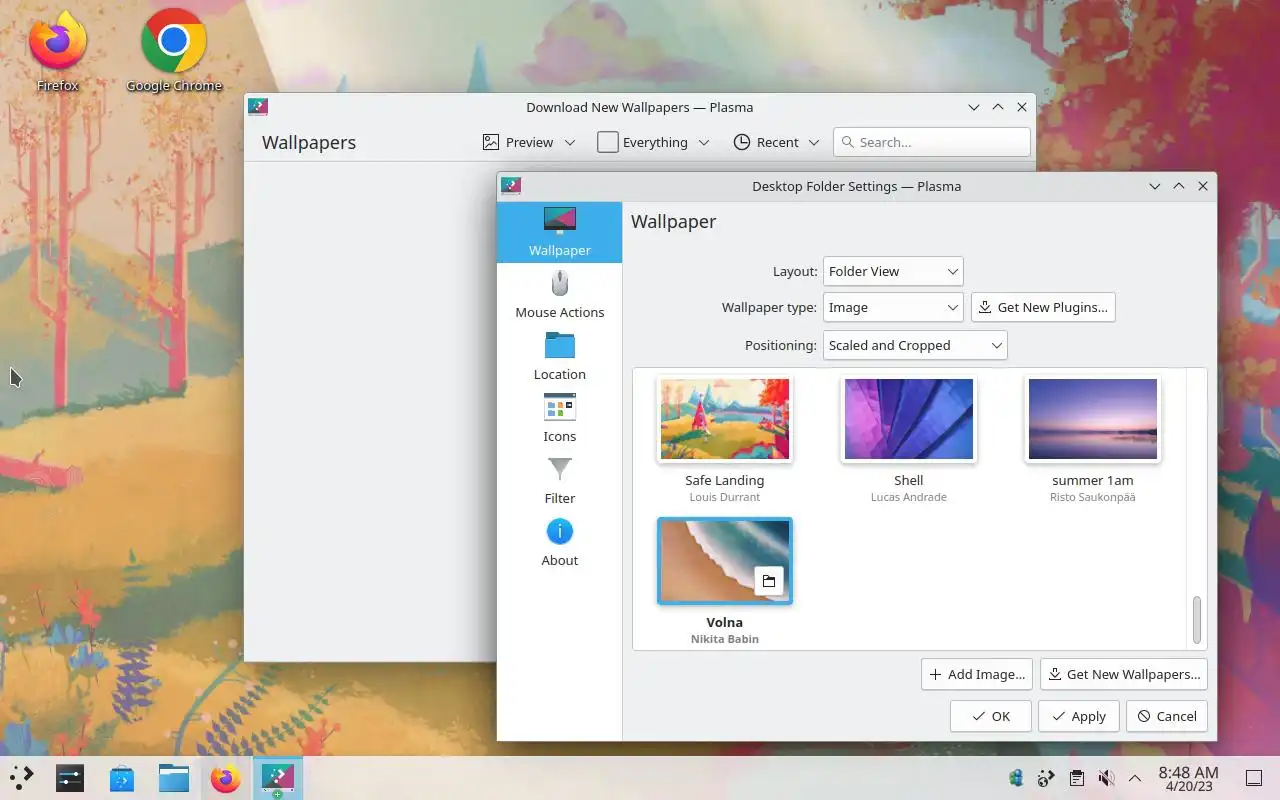
Task: Open the About page in the sidebar
Action: (x=559, y=543)
